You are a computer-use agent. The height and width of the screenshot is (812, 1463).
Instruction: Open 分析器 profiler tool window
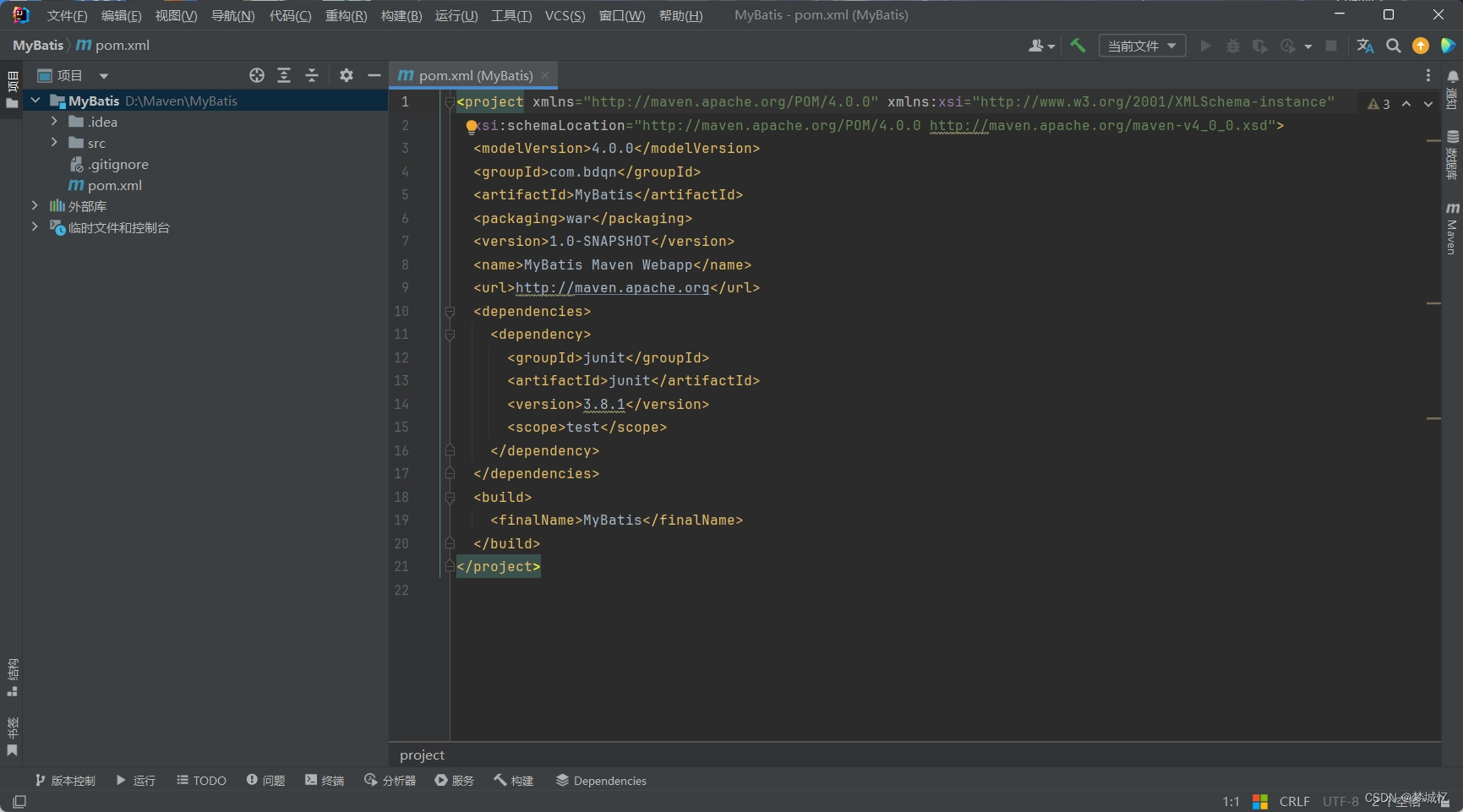390,780
